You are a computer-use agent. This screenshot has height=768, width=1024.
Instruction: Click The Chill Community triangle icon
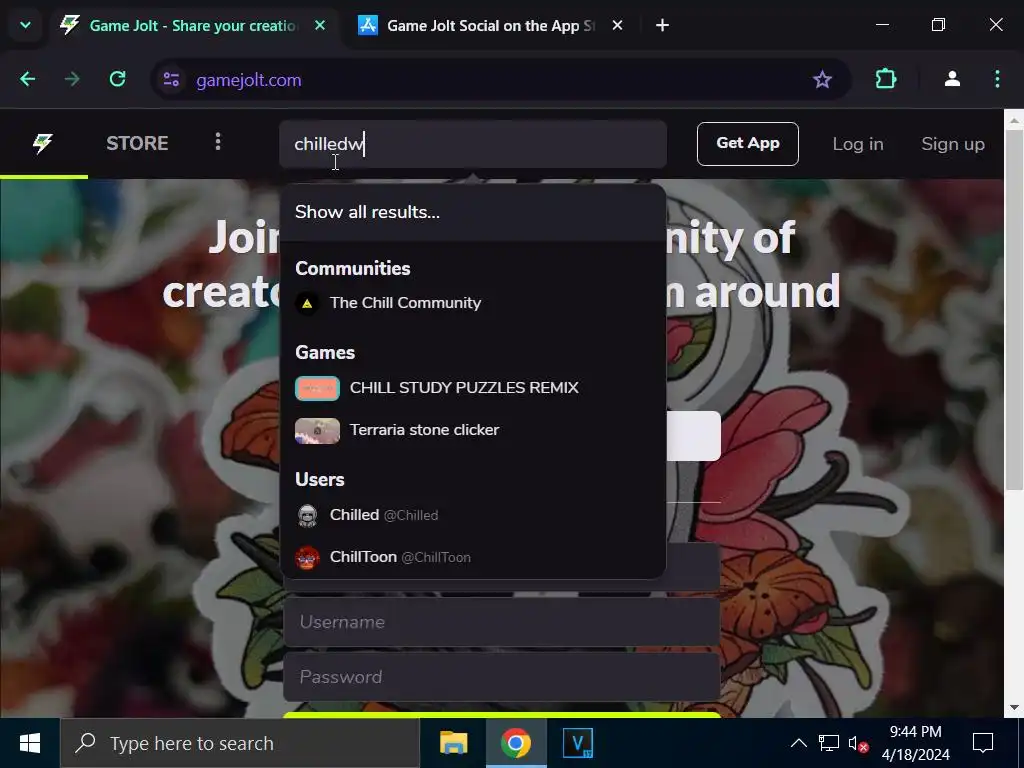point(307,304)
